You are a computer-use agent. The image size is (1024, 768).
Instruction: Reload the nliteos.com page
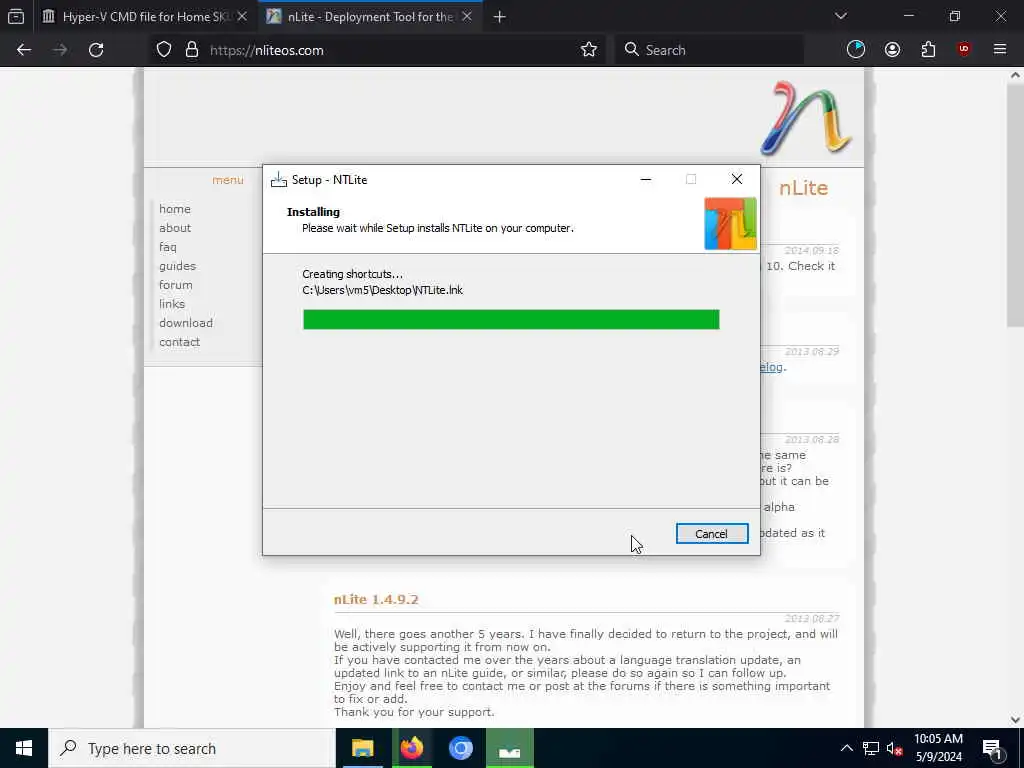tap(96, 50)
